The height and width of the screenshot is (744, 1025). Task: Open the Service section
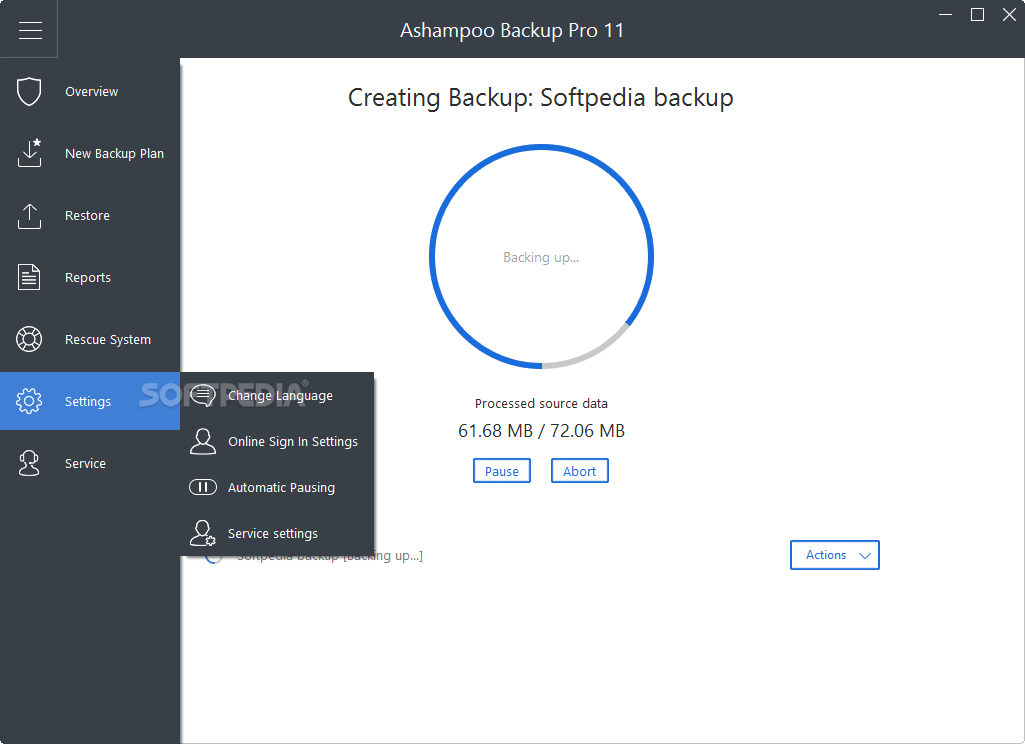(90, 463)
